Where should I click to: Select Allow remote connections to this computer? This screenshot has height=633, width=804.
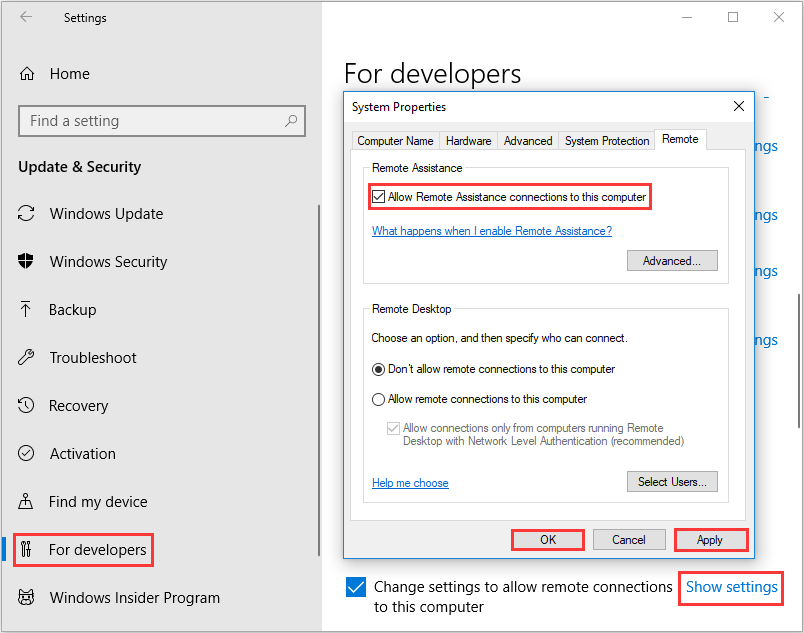click(x=379, y=399)
